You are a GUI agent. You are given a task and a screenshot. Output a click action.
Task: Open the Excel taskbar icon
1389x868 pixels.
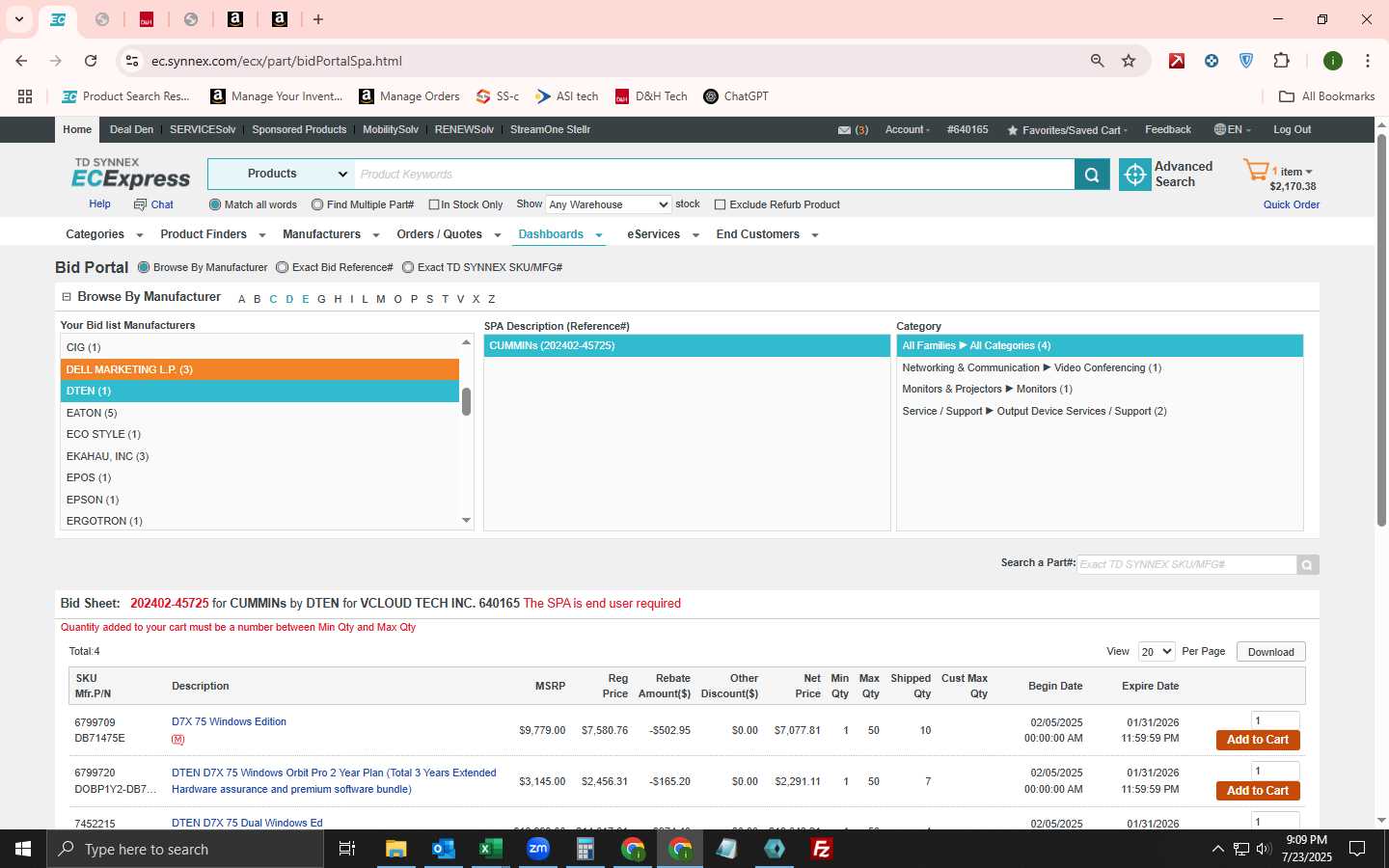[490, 849]
